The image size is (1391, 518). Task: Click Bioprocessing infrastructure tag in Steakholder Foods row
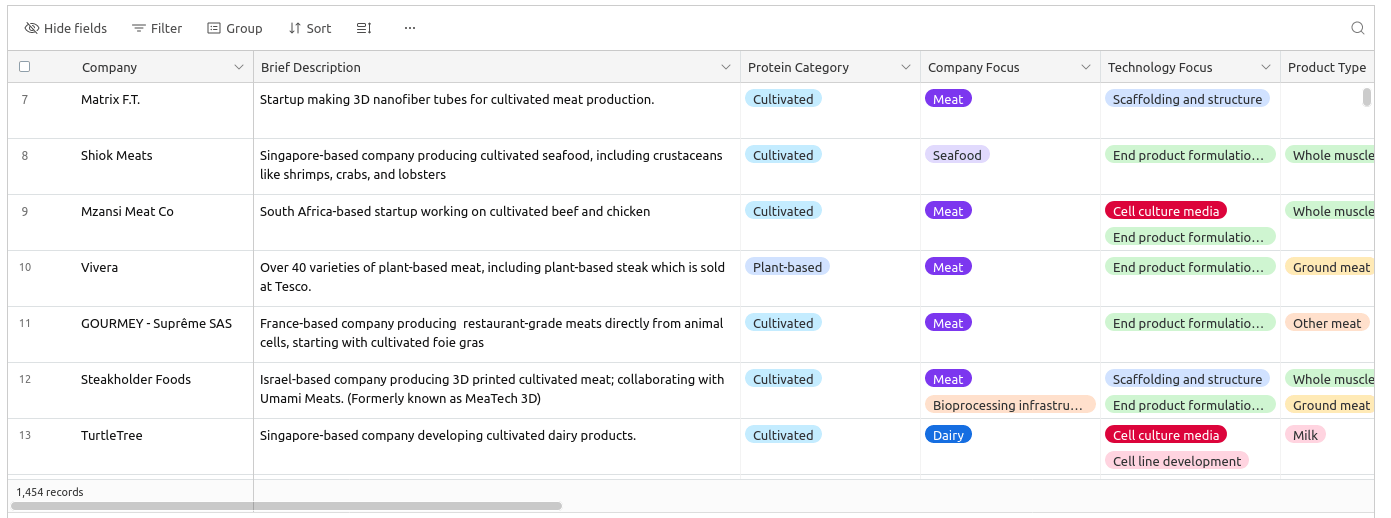pyautogui.click(x=1010, y=405)
